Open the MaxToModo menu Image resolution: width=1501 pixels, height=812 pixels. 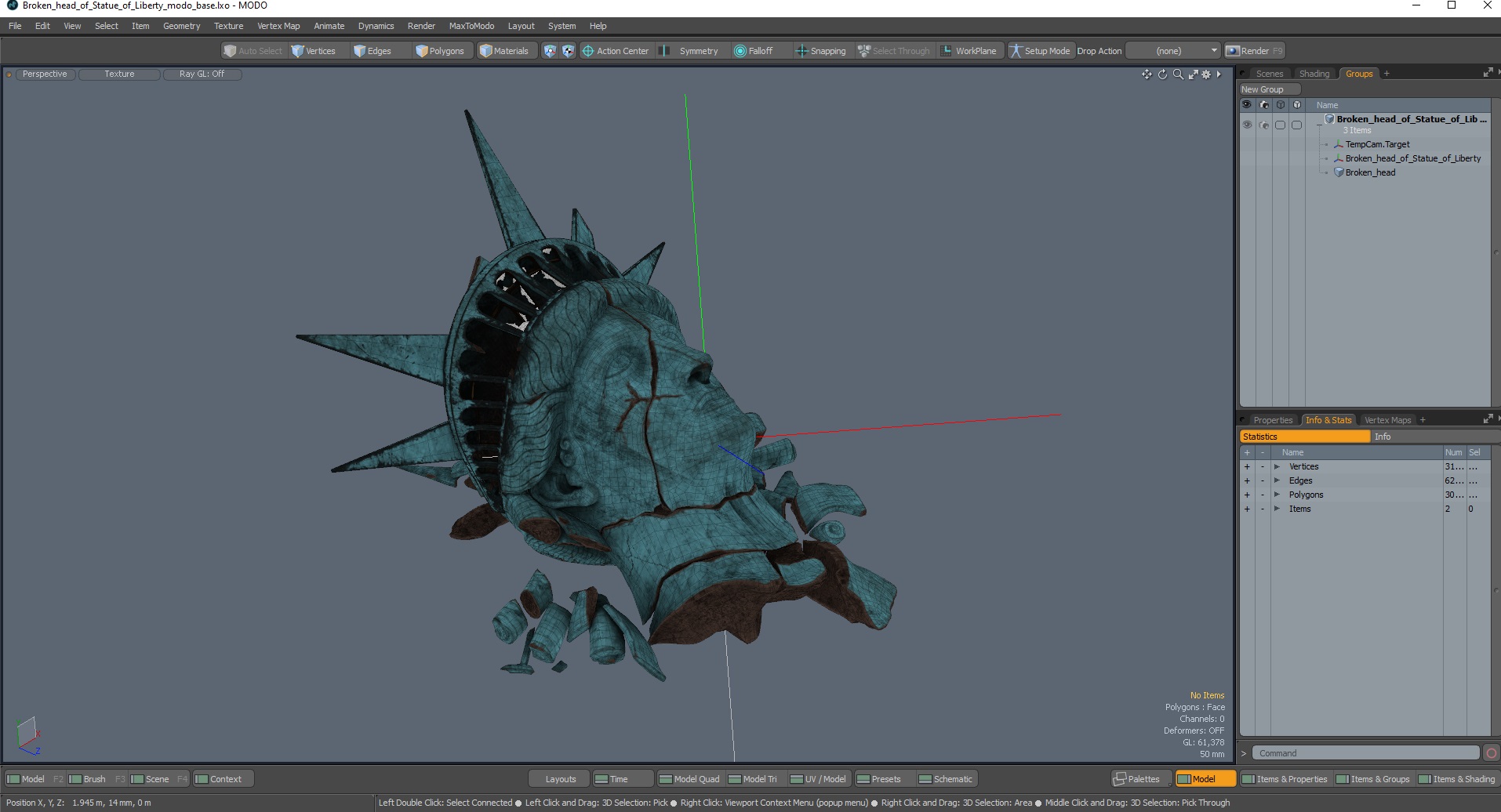point(471,26)
